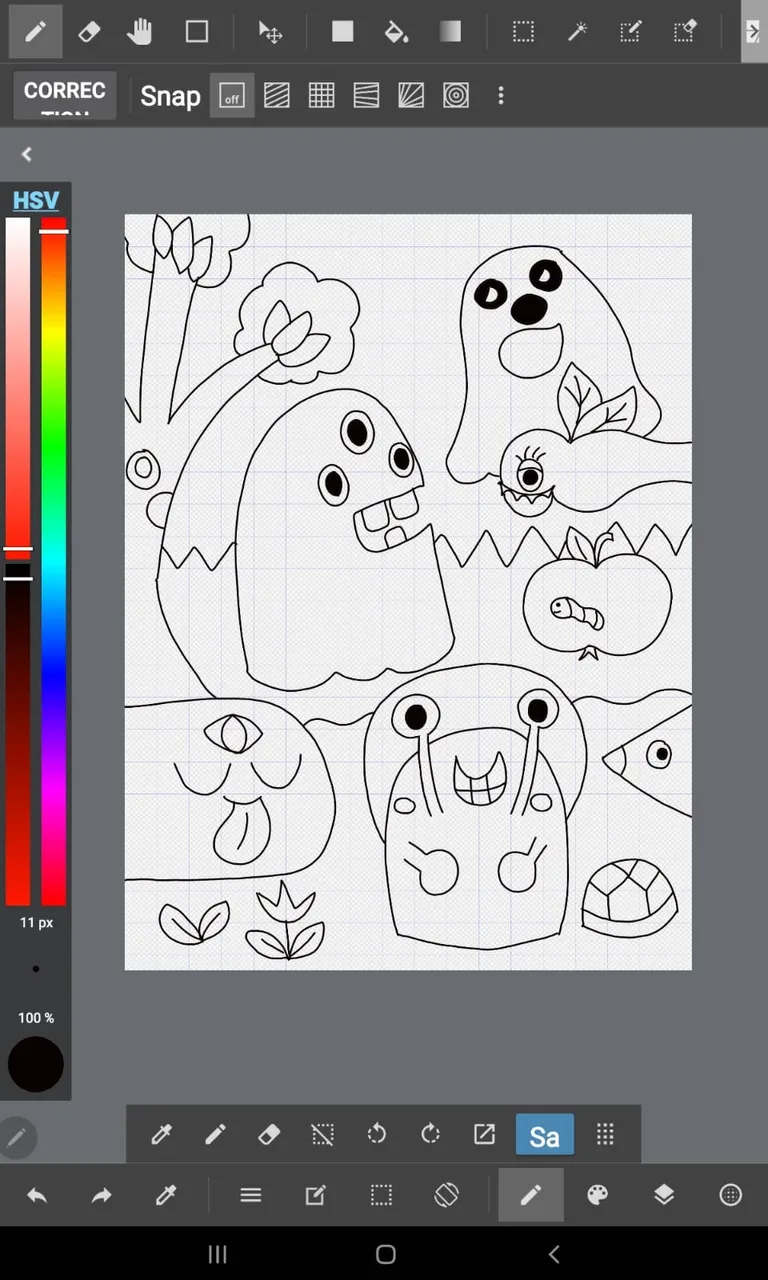The width and height of the screenshot is (768, 1280).
Task: Select the Rectangular selection tool
Action: point(523,32)
